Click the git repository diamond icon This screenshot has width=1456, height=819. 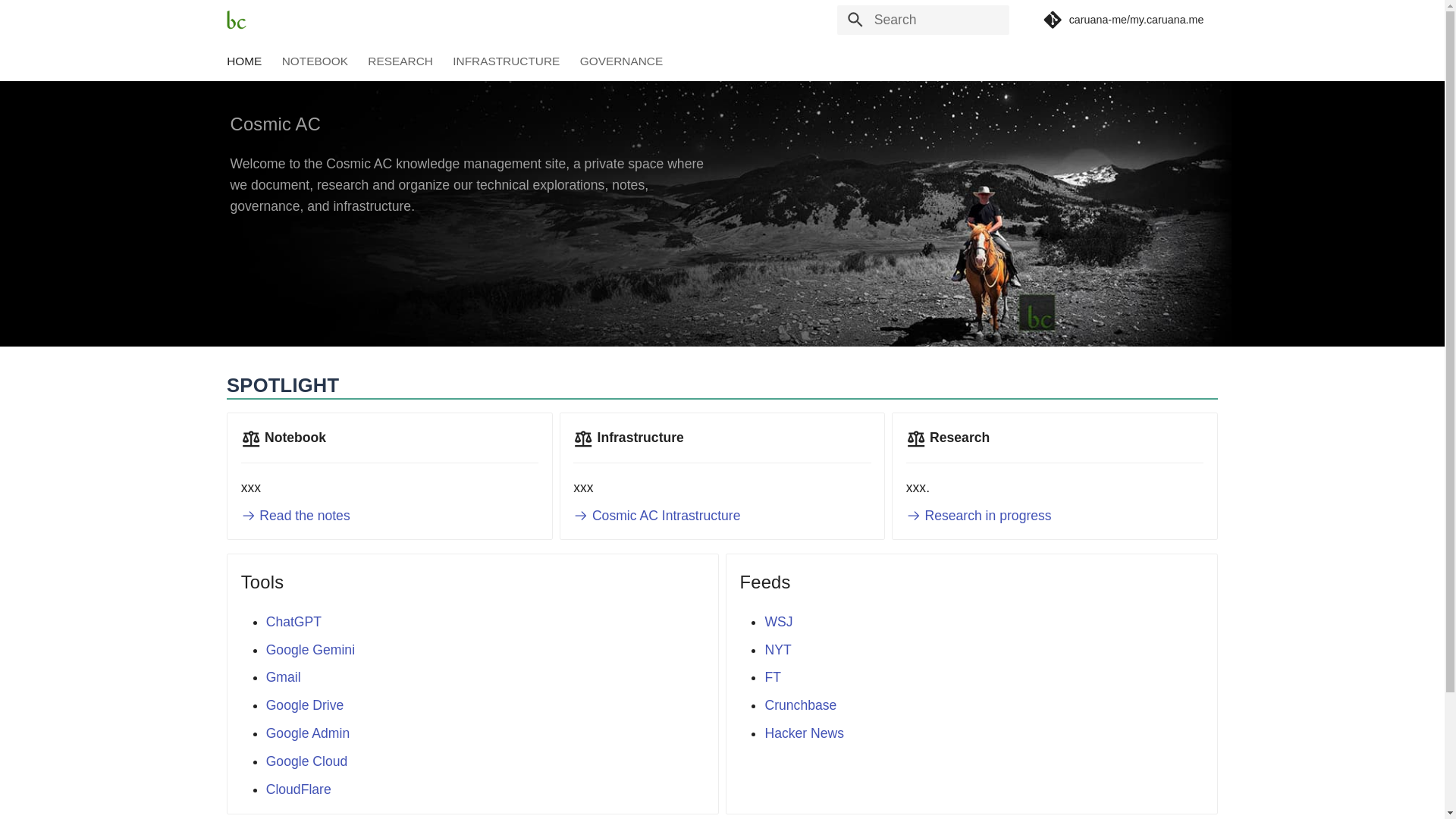pyautogui.click(x=1052, y=20)
